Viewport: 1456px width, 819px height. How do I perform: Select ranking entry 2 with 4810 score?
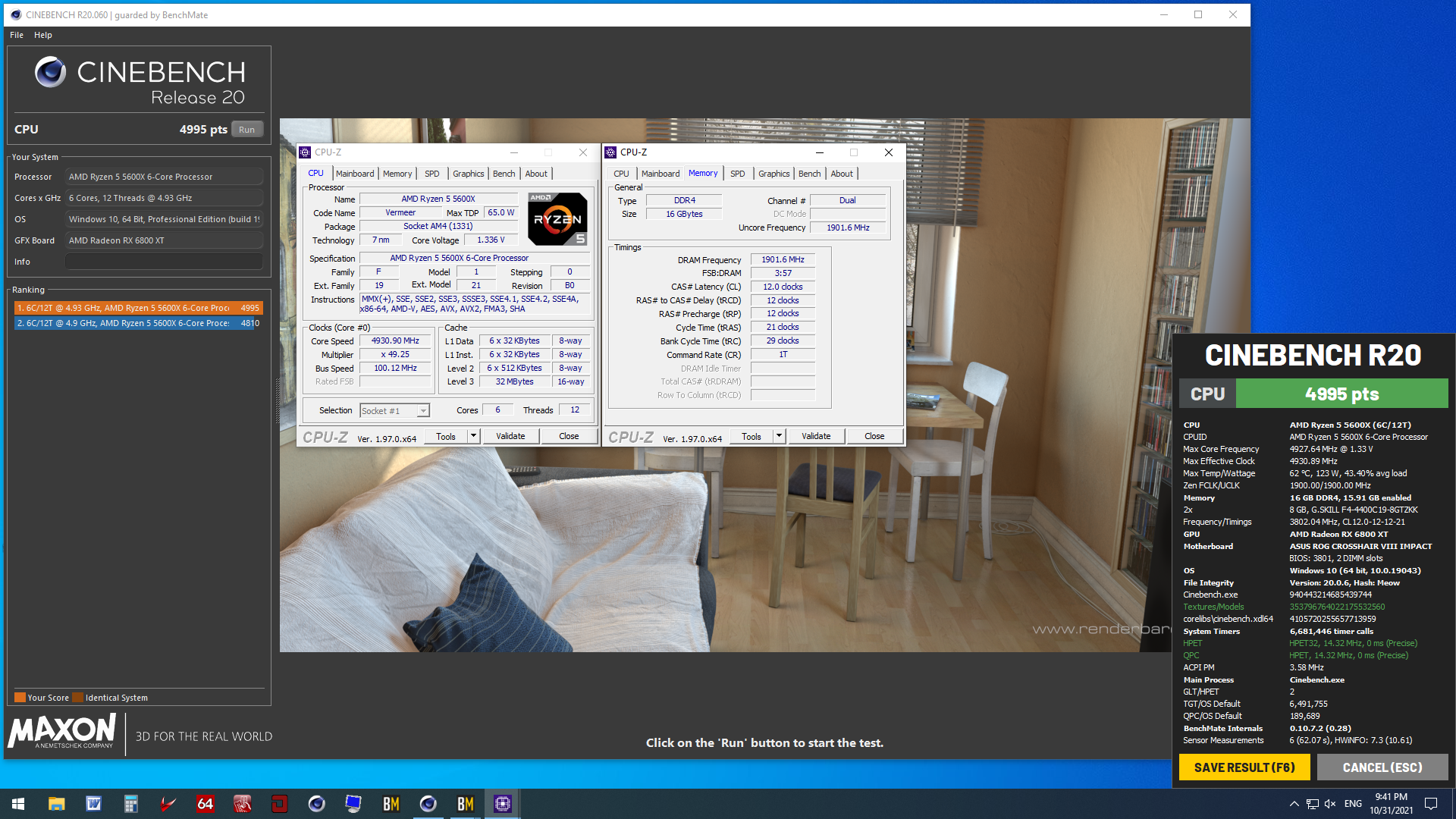(x=139, y=323)
